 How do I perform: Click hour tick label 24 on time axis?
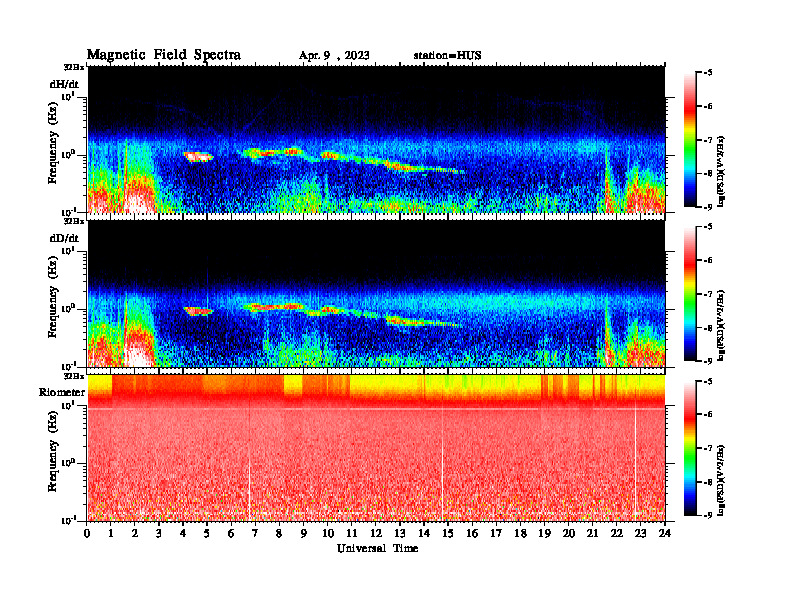pyautogui.click(x=665, y=533)
